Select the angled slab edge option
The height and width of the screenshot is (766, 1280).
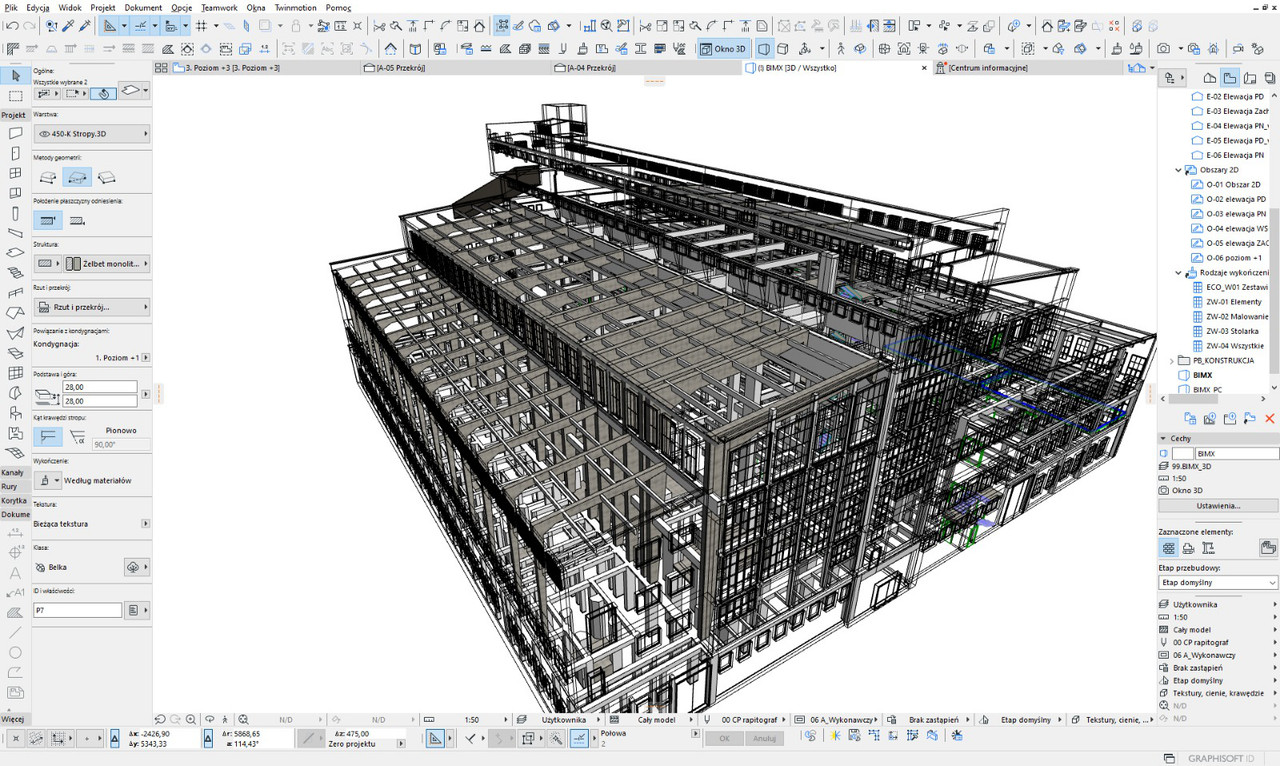click(x=77, y=437)
